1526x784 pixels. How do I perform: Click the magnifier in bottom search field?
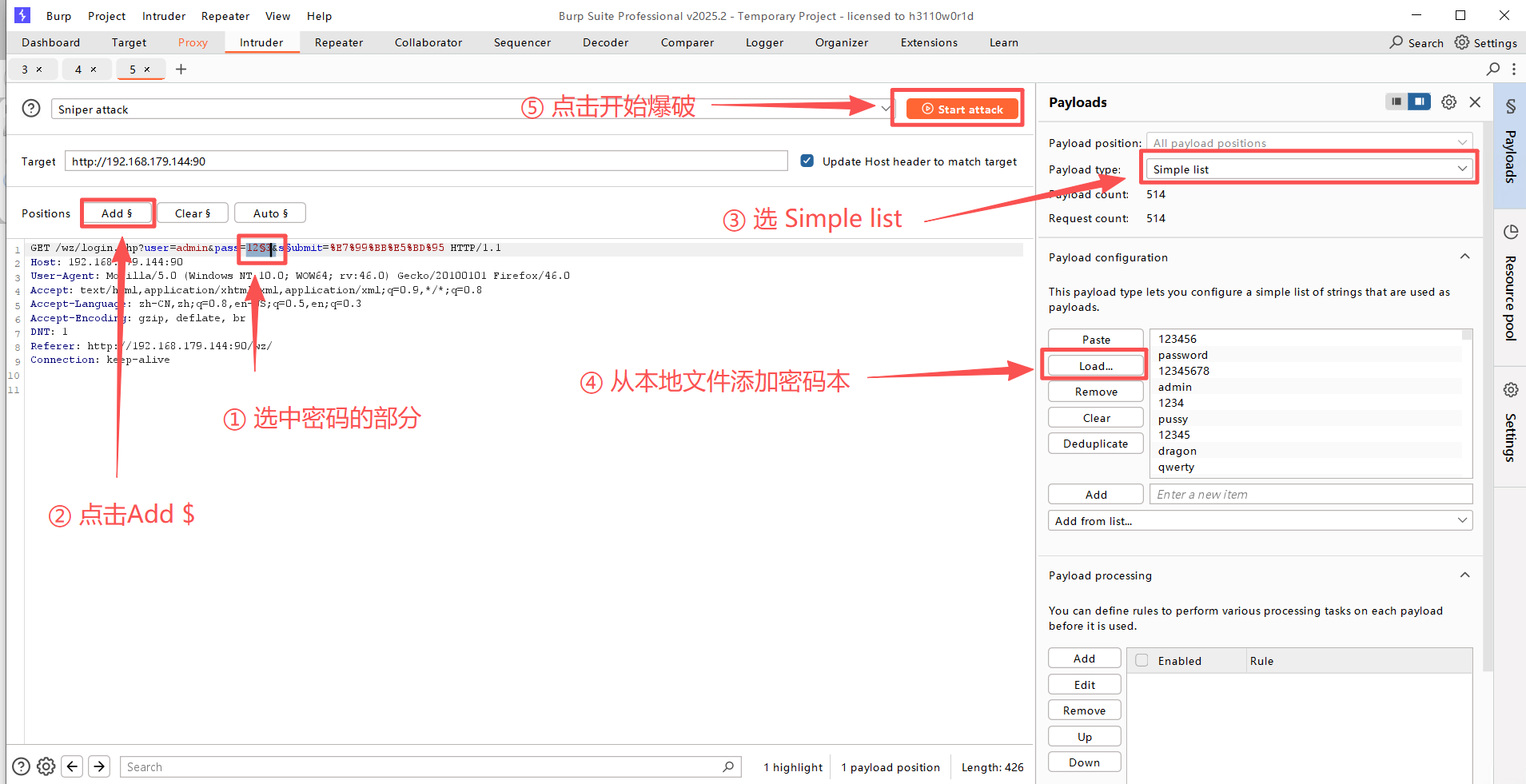tap(728, 766)
